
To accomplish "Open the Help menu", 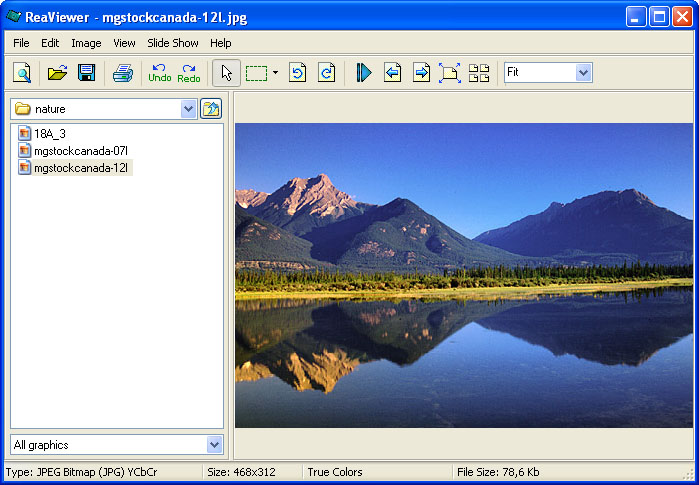I will tap(221, 43).
